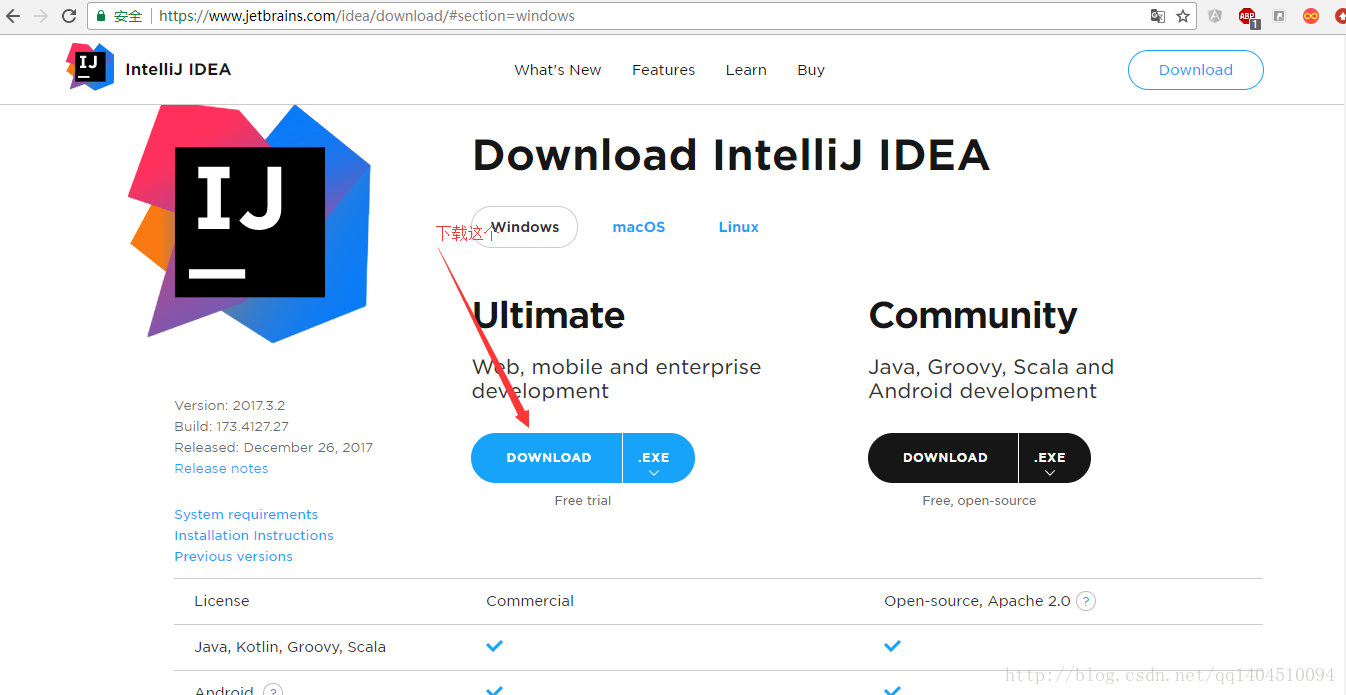Switch to the macOS tab

click(639, 227)
